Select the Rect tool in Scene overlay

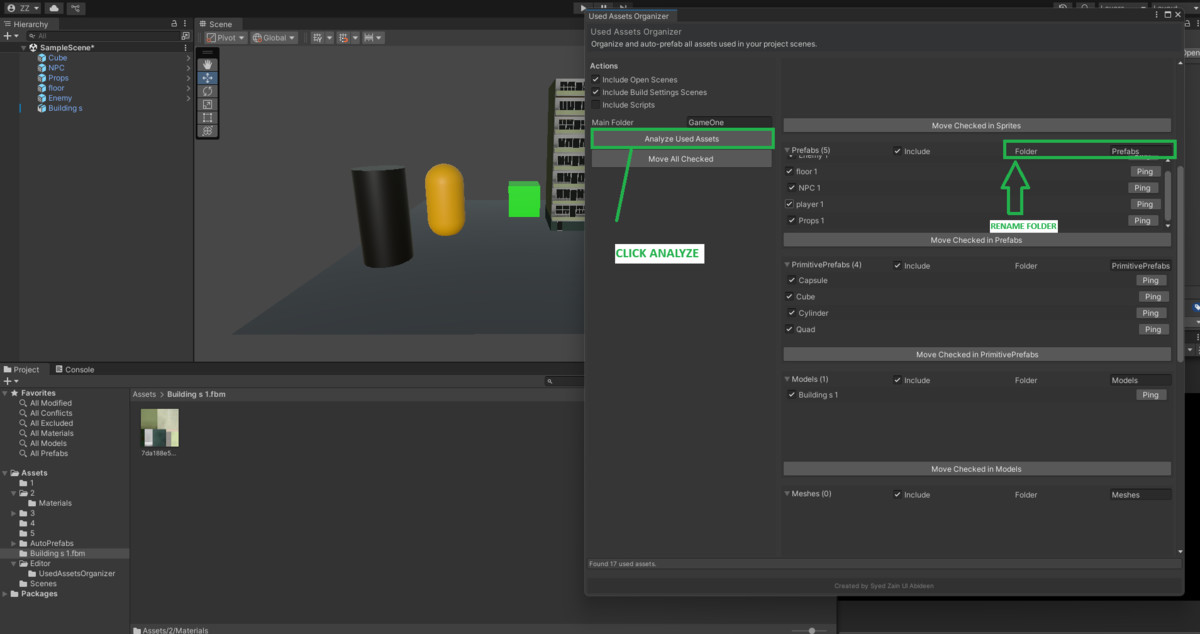tap(208, 117)
